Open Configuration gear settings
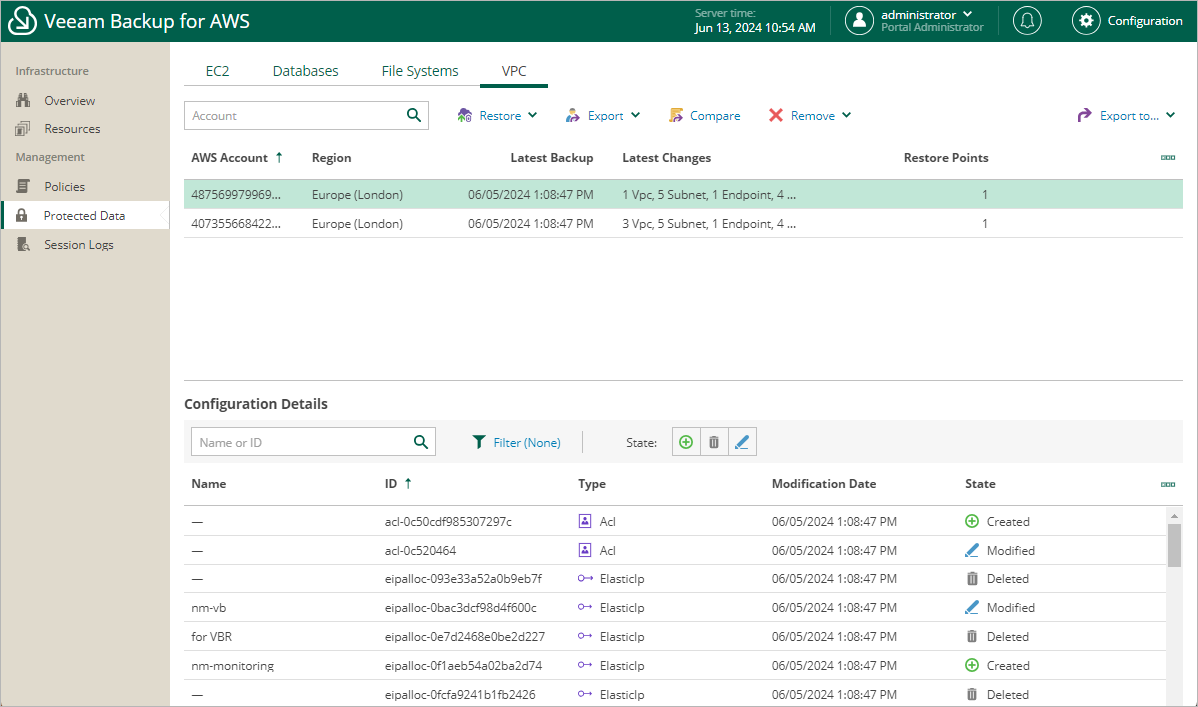Image resolution: width=1198 pixels, height=707 pixels. tap(1127, 21)
